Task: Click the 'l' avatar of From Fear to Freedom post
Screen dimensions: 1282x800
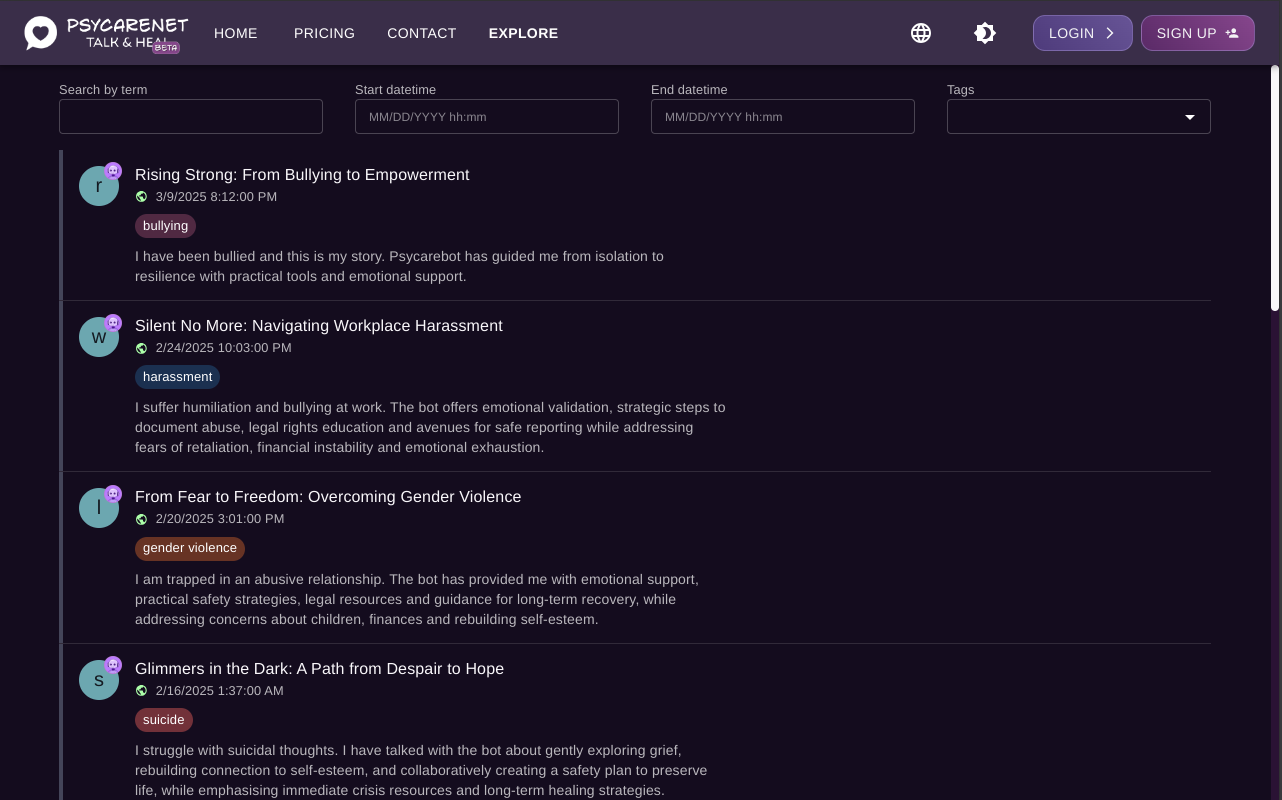Action: (x=99, y=508)
